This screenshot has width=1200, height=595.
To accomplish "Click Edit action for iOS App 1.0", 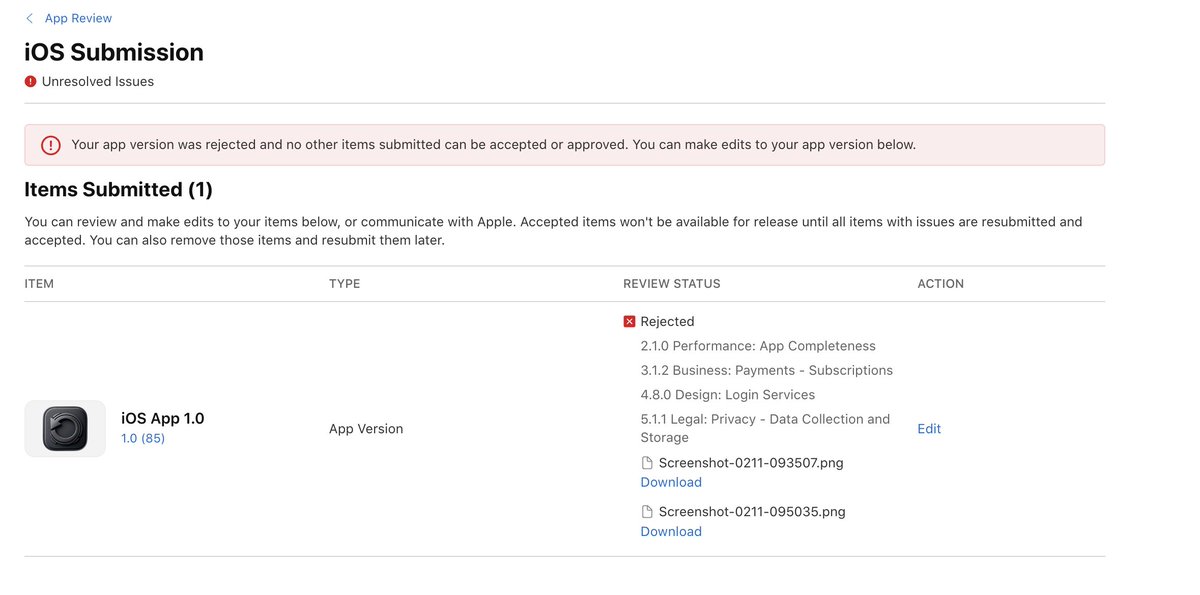I will click(x=929, y=429).
